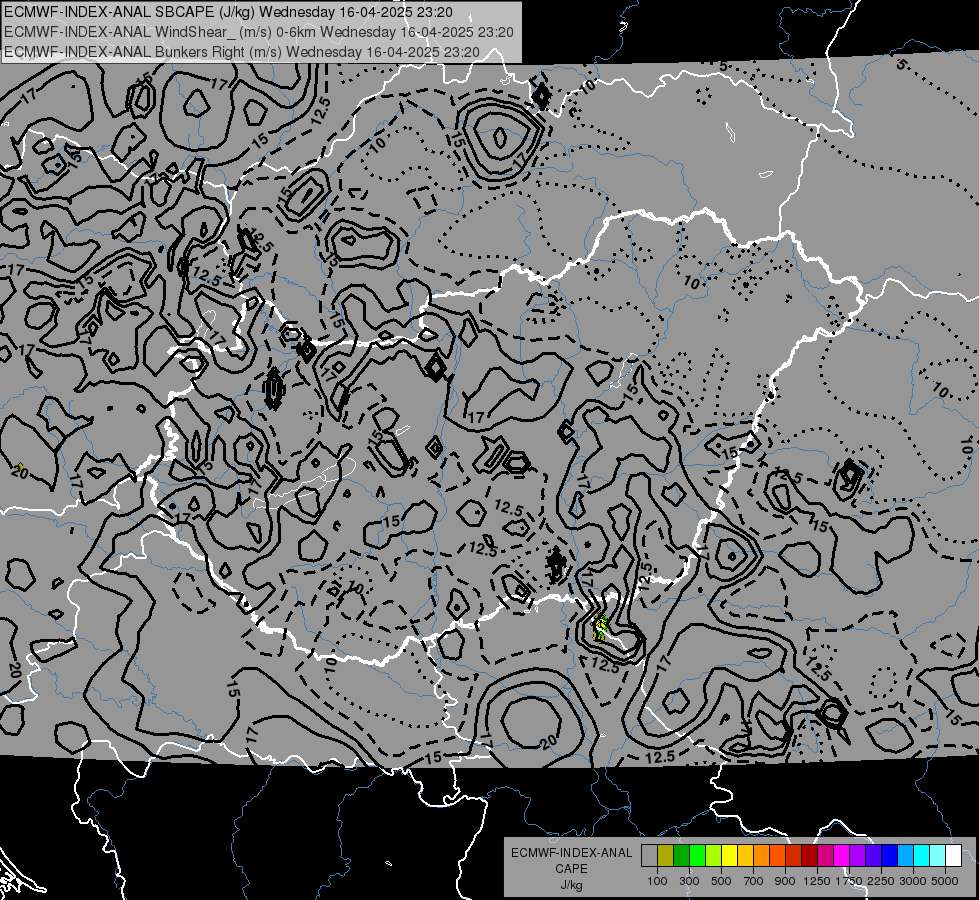Pick the pale cyan swatch before 5000
The height and width of the screenshot is (900, 979).
[x=937, y=856]
